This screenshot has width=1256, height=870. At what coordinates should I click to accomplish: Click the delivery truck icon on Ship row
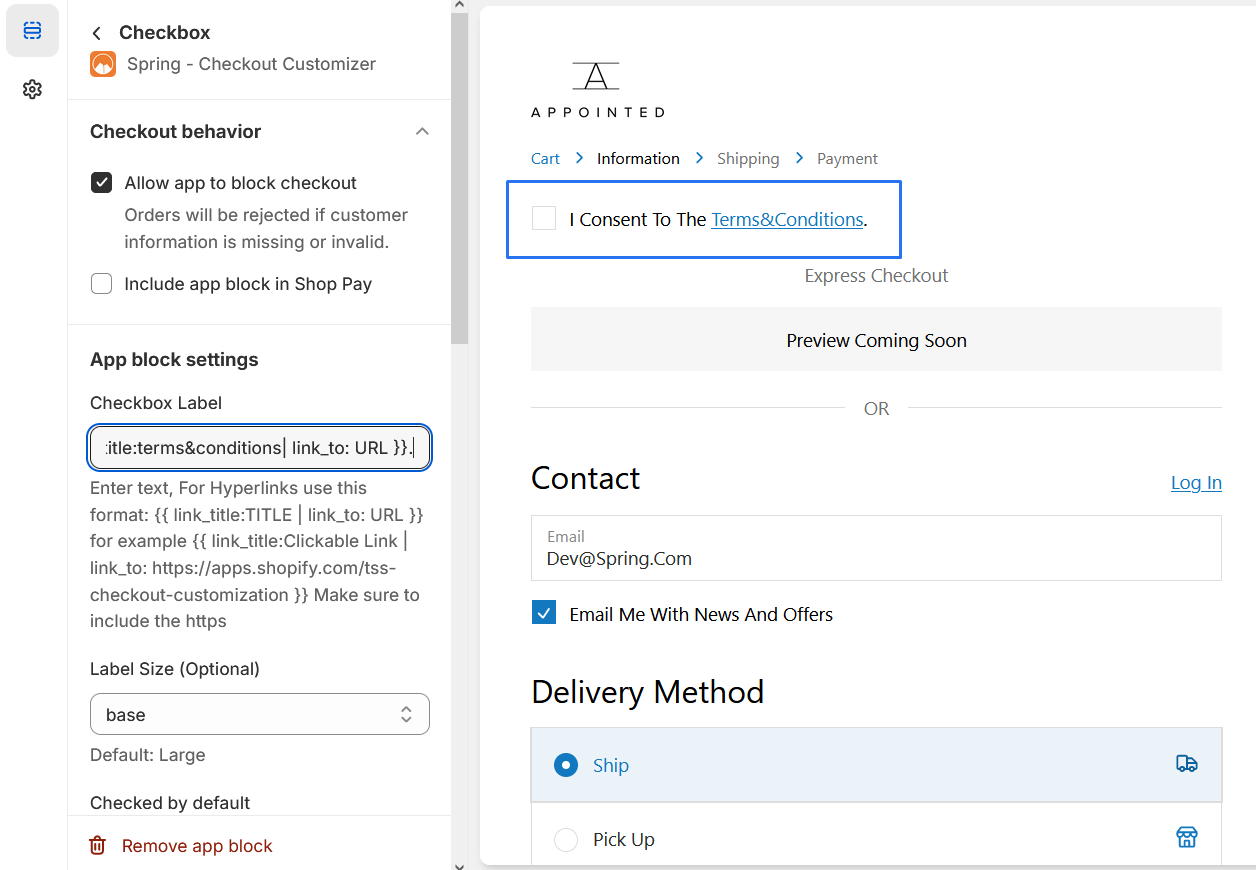(1186, 764)
